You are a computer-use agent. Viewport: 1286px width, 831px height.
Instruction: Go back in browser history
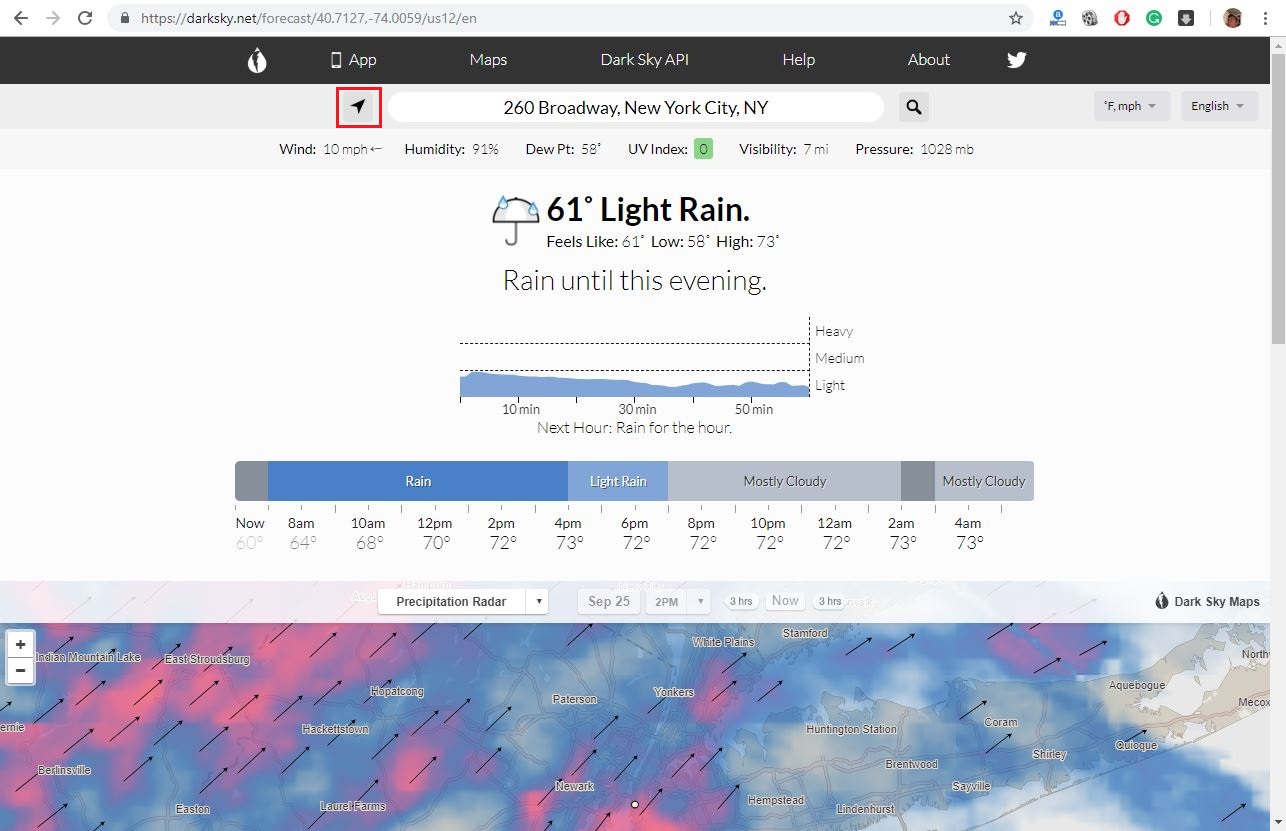pyautogui.click(x=21, y=18)
